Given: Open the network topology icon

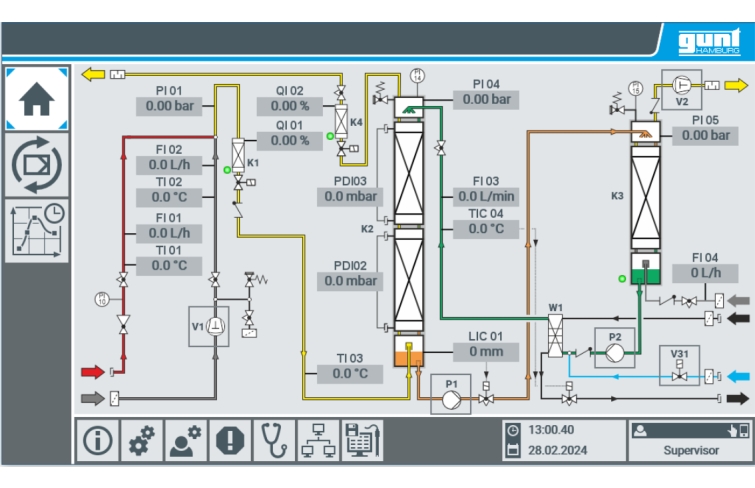Looking at the screenshot, I should click(317, 440).
